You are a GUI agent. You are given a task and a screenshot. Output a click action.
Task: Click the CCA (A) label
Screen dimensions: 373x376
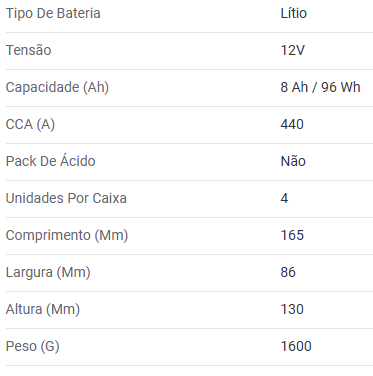(30, 125)
